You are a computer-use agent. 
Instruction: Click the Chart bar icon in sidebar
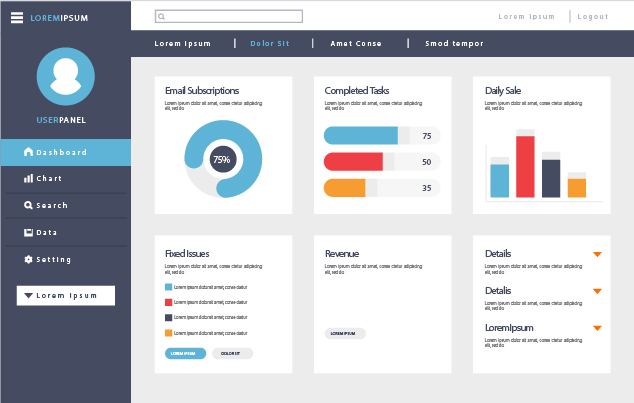(28, 178)
